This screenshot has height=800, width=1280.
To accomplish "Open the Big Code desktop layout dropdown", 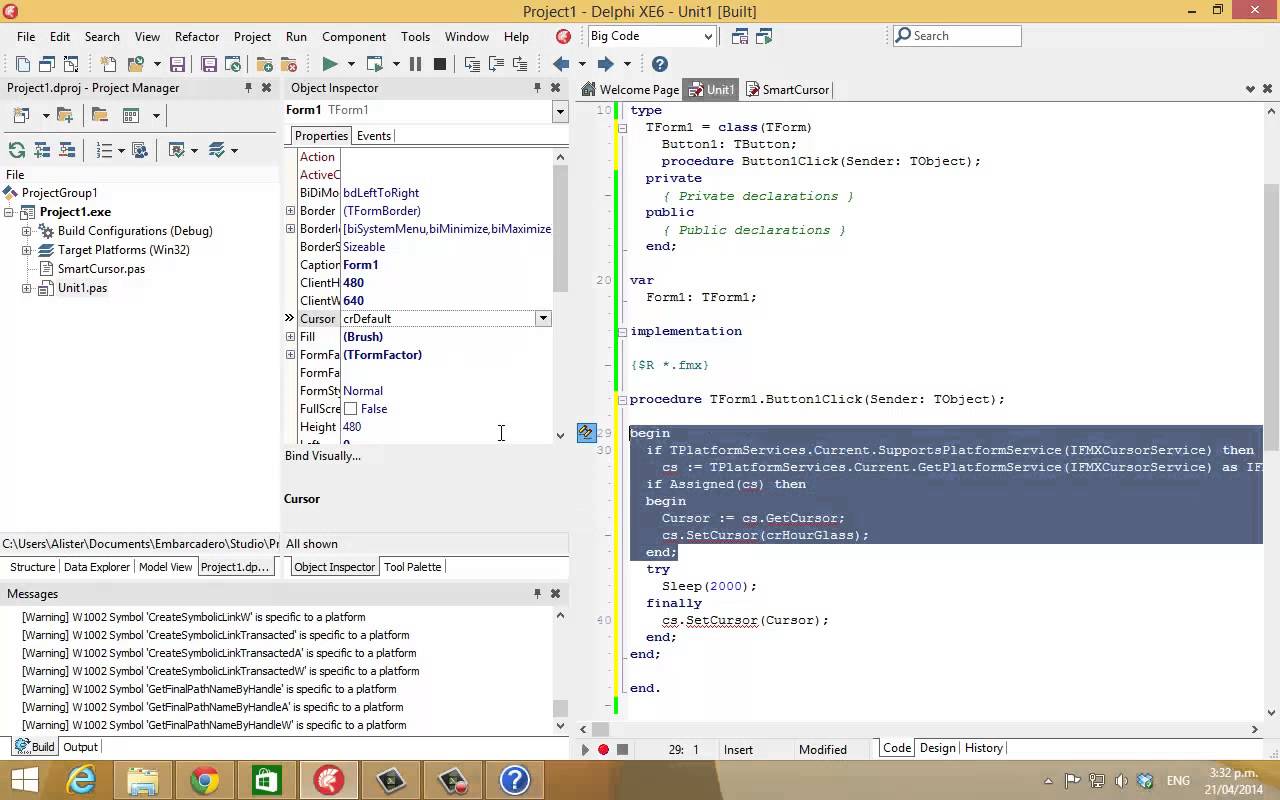I will click(710, 36).
